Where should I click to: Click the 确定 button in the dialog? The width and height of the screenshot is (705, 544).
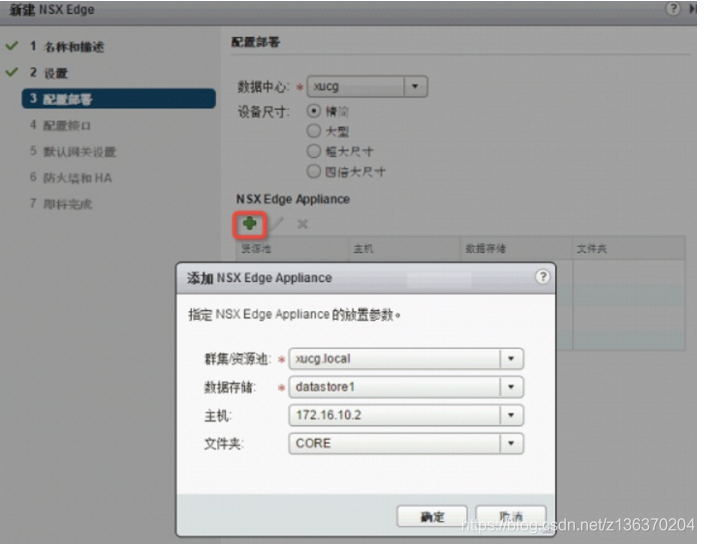(432, 517)
